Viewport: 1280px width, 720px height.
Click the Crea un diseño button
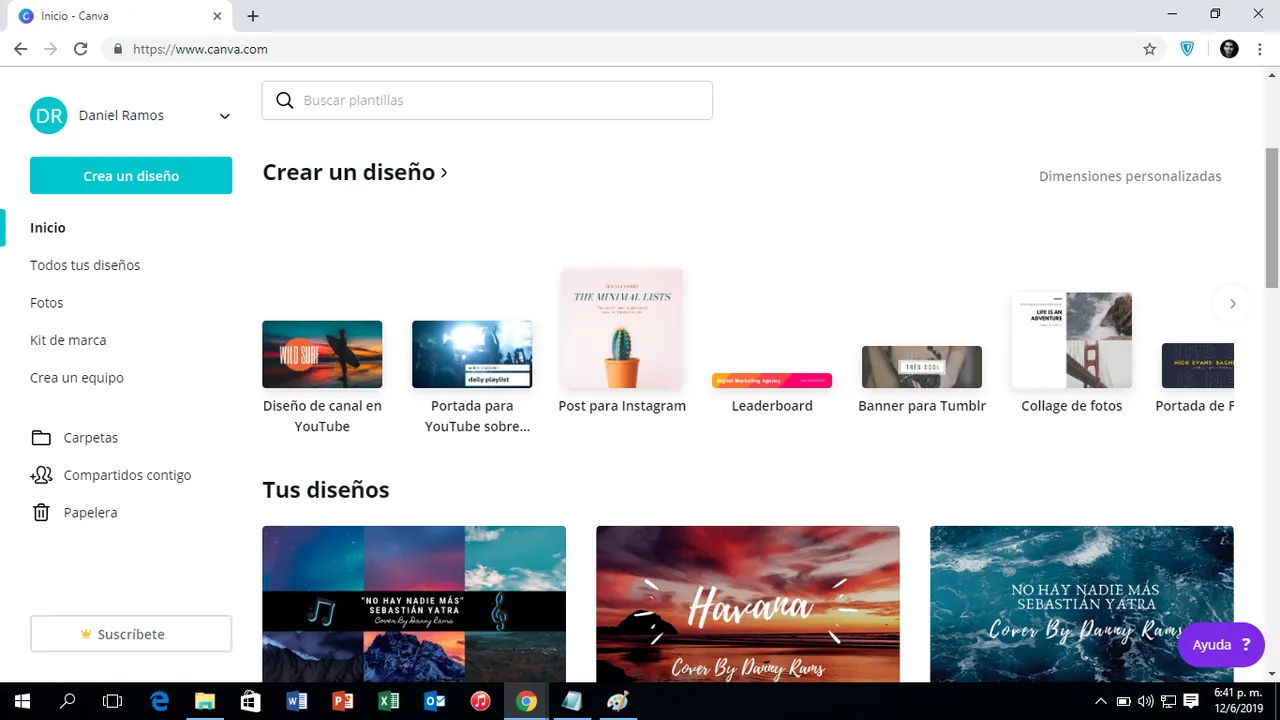click(131, 175)
